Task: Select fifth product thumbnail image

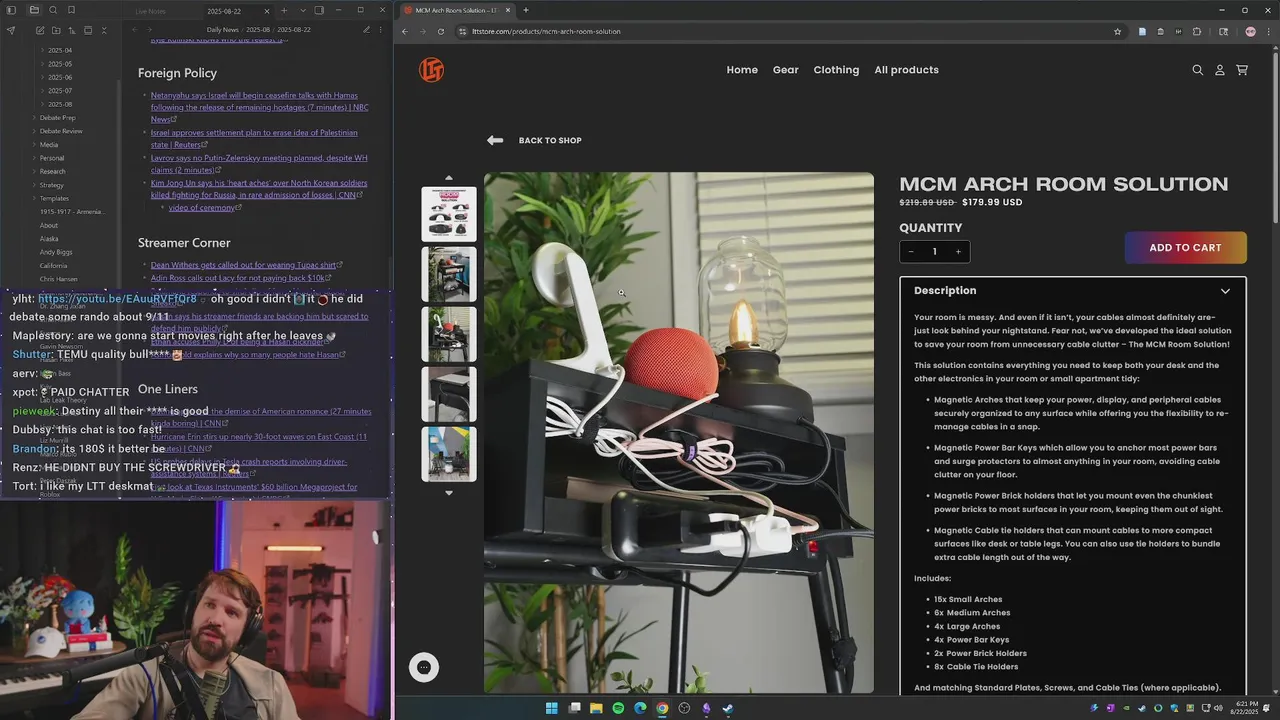Action: (449, 454)
